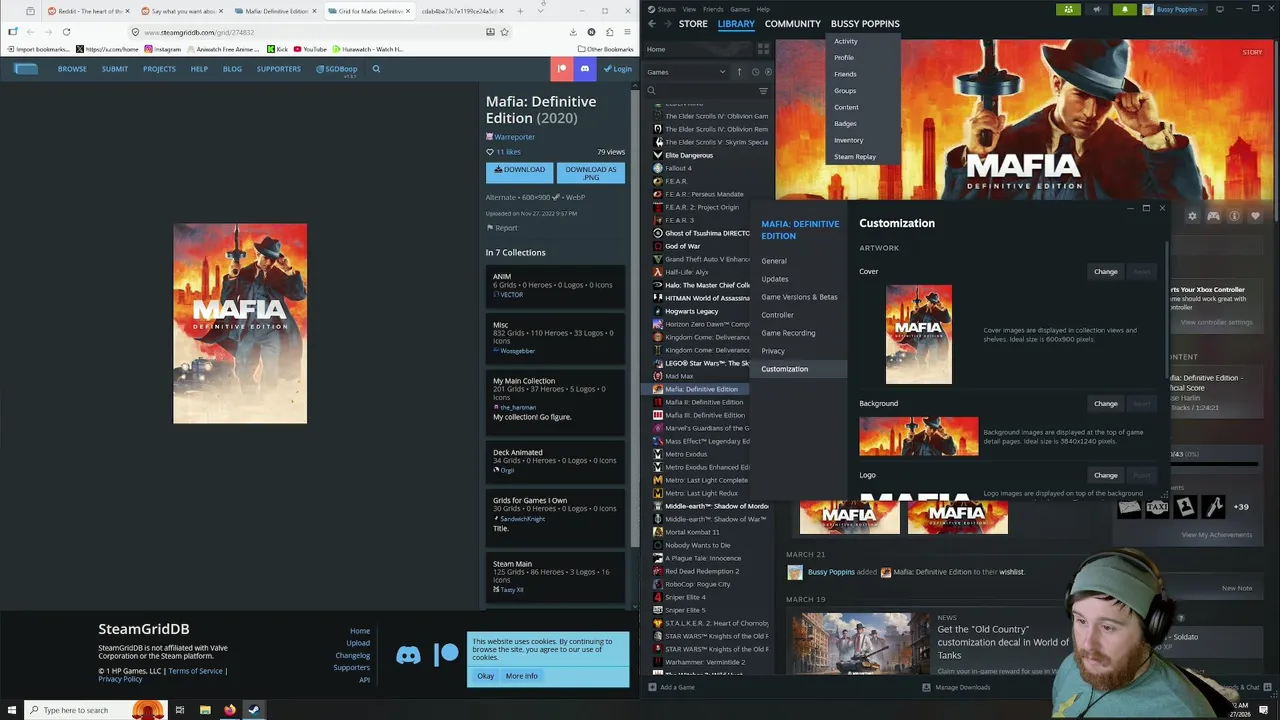Click the Discord icon in SteamGridDB header
This screenshot has height=720, width=1280.
pyautogui.click(x=585, y=69)
